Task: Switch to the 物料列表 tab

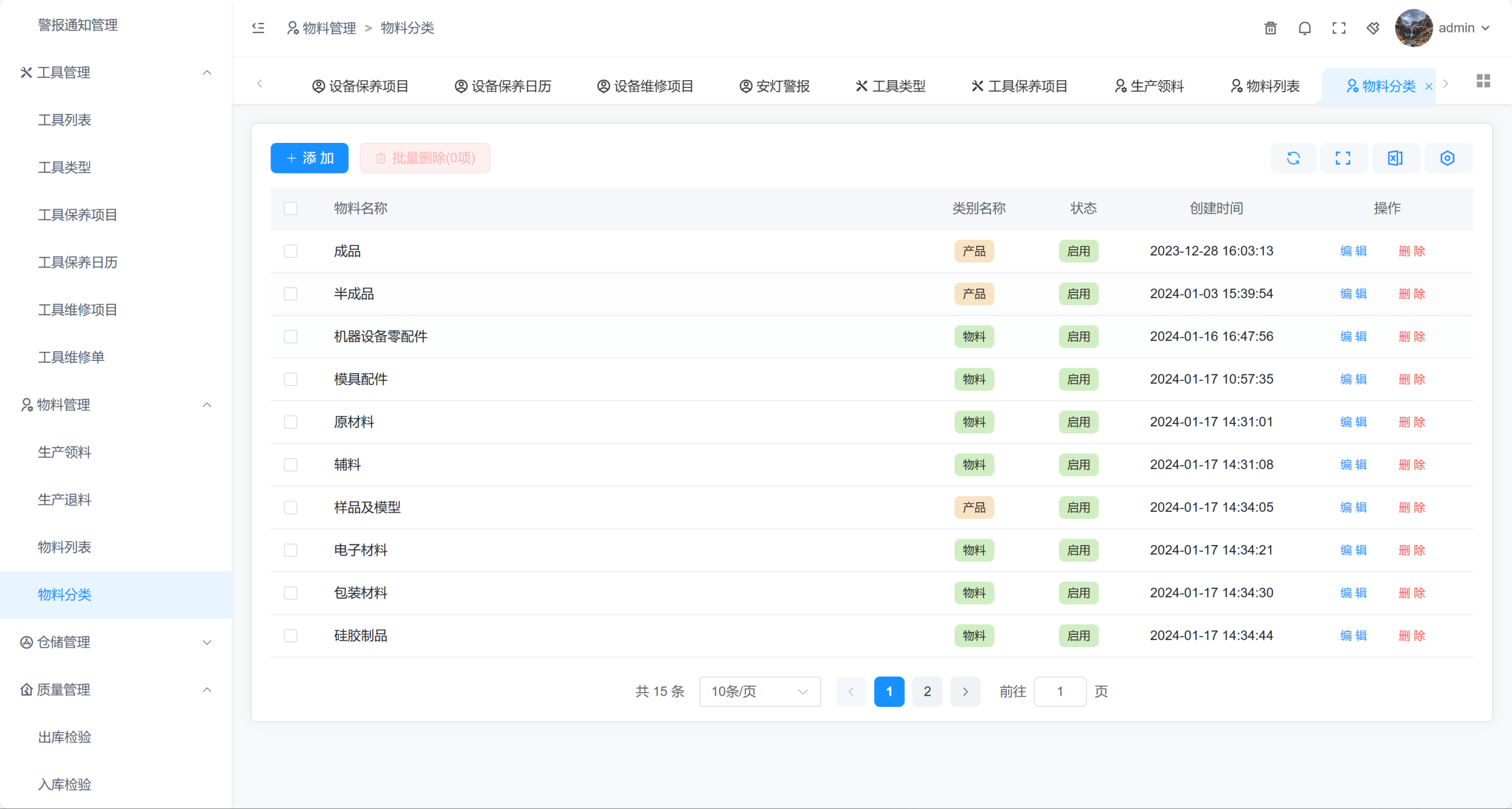Action: [1266, 86]
